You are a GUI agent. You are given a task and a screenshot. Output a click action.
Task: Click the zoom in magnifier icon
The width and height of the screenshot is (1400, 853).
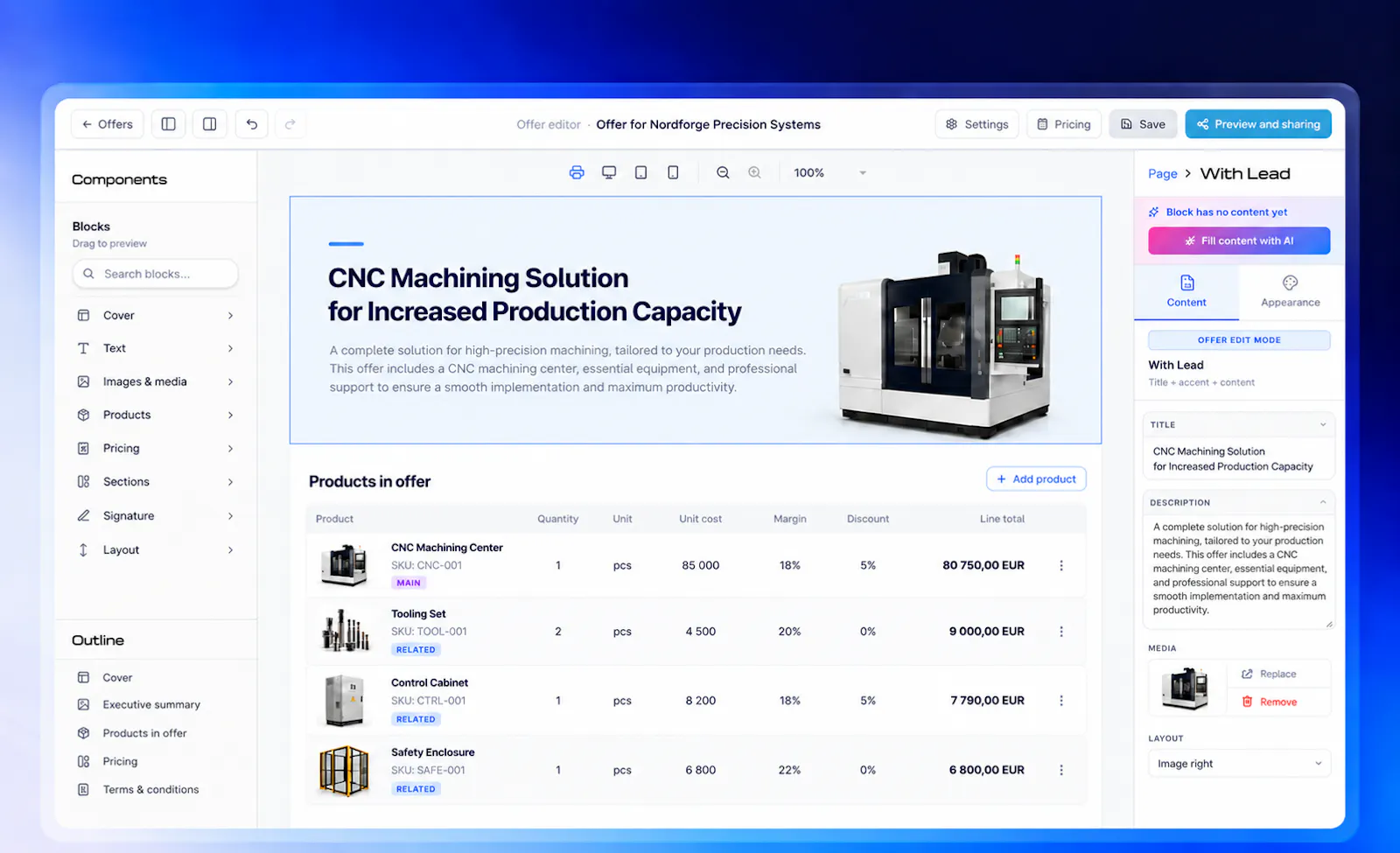pos(754,172)
